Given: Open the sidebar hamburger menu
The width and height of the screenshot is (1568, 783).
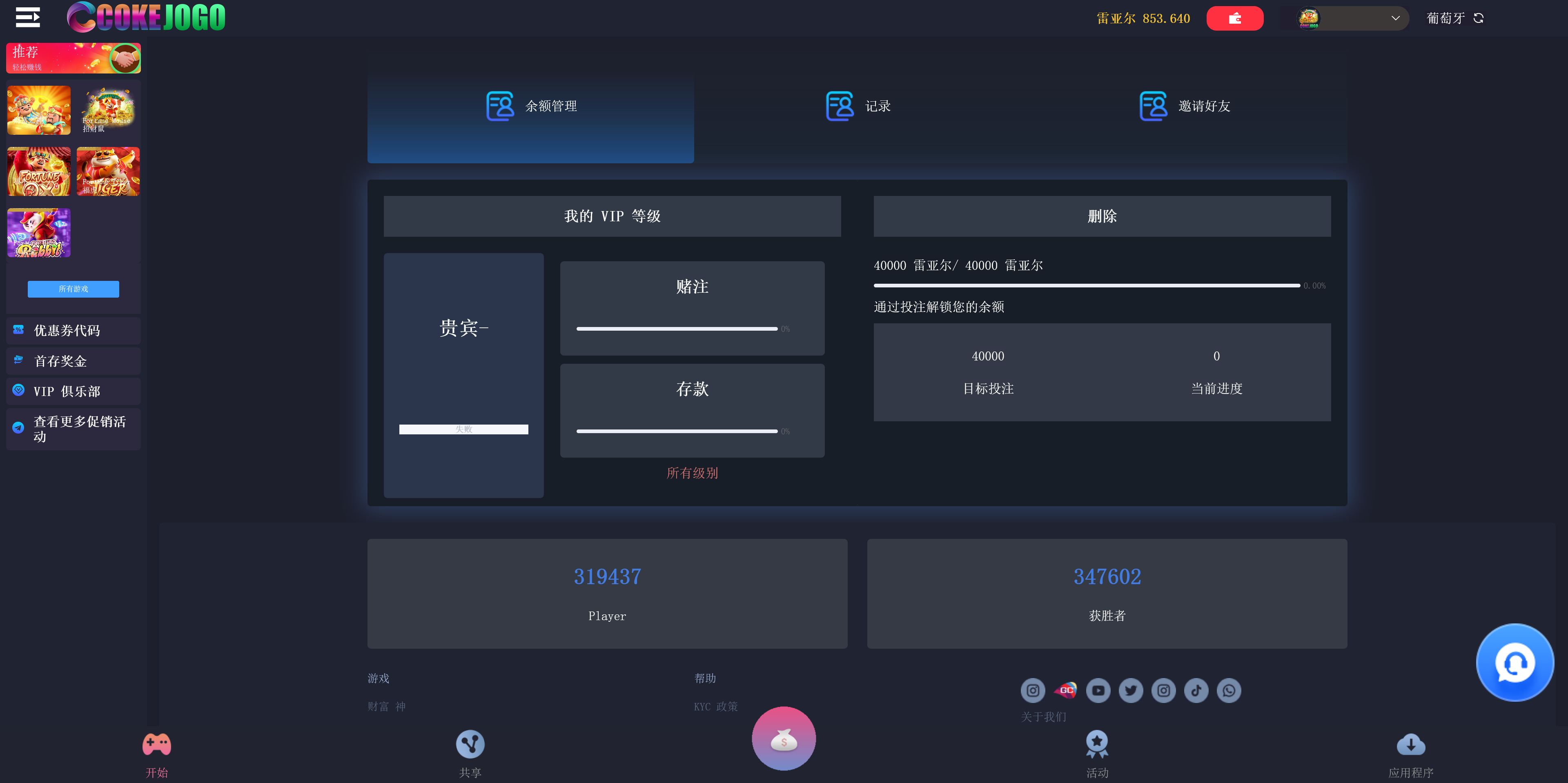Looking at the screenshot, I should (x=27, y=17).
